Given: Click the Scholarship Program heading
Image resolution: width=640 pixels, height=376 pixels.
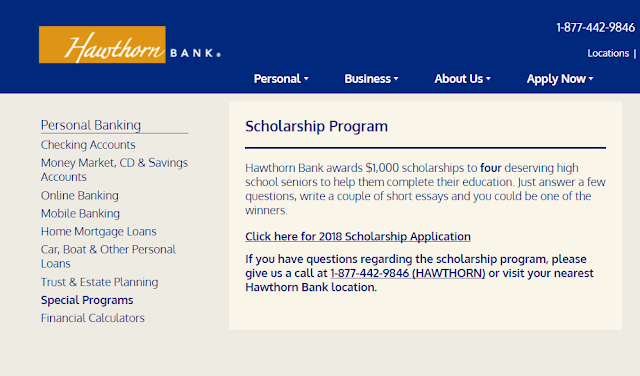Looking at the screenshot, I should pyautogui.click(x=316, y=126).
